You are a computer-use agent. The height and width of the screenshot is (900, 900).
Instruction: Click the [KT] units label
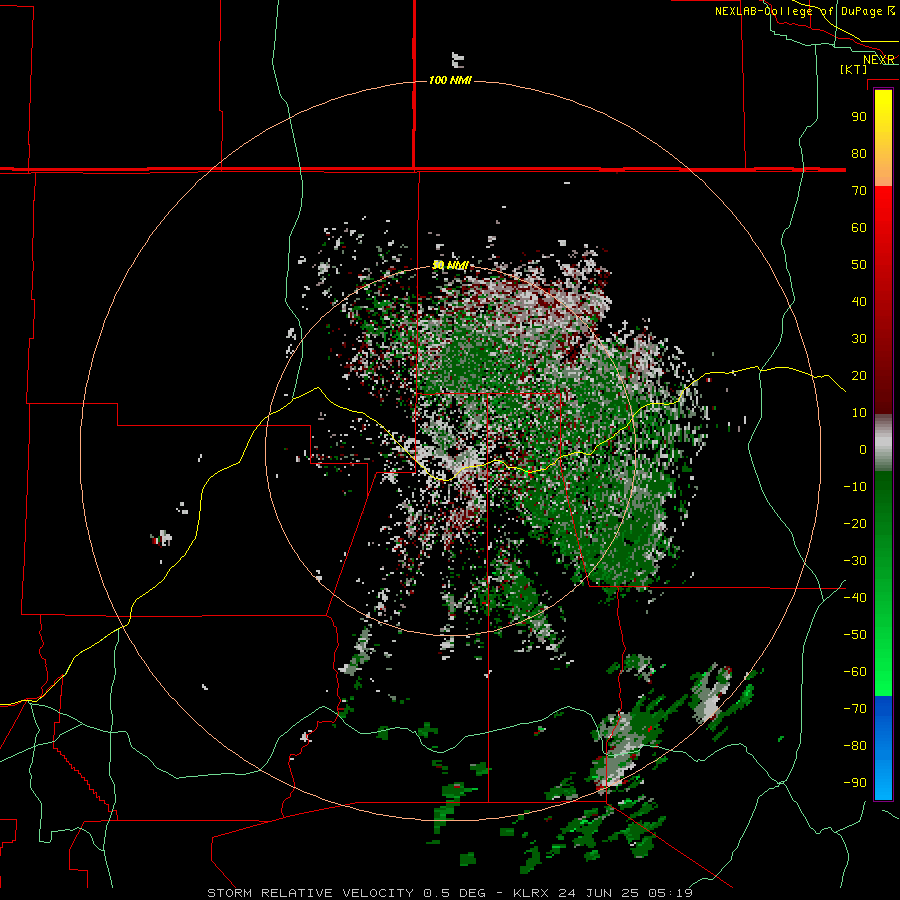854,69
